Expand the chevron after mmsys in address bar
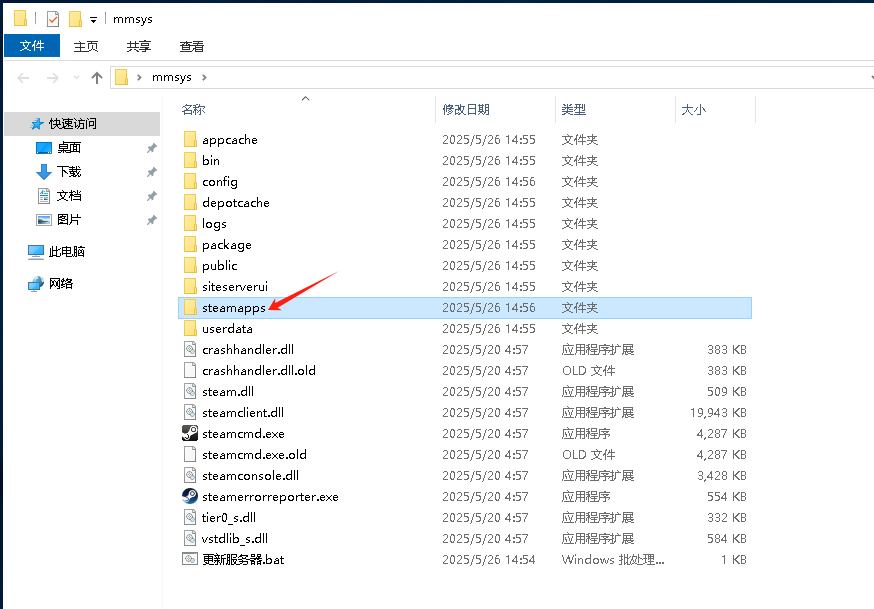874x609 pixels. [205, 77]
